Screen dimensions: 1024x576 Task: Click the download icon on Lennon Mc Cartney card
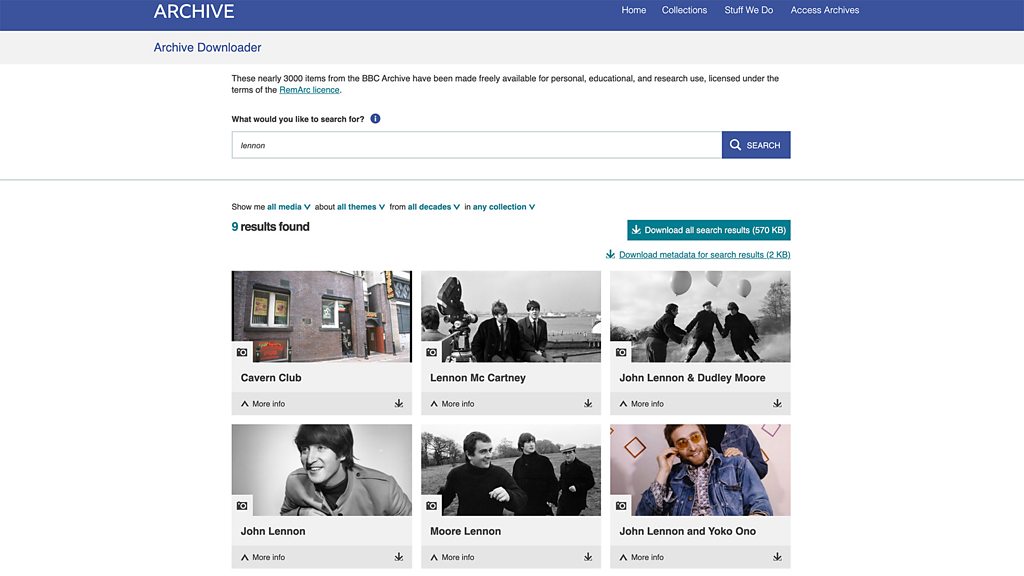(588, 404)
